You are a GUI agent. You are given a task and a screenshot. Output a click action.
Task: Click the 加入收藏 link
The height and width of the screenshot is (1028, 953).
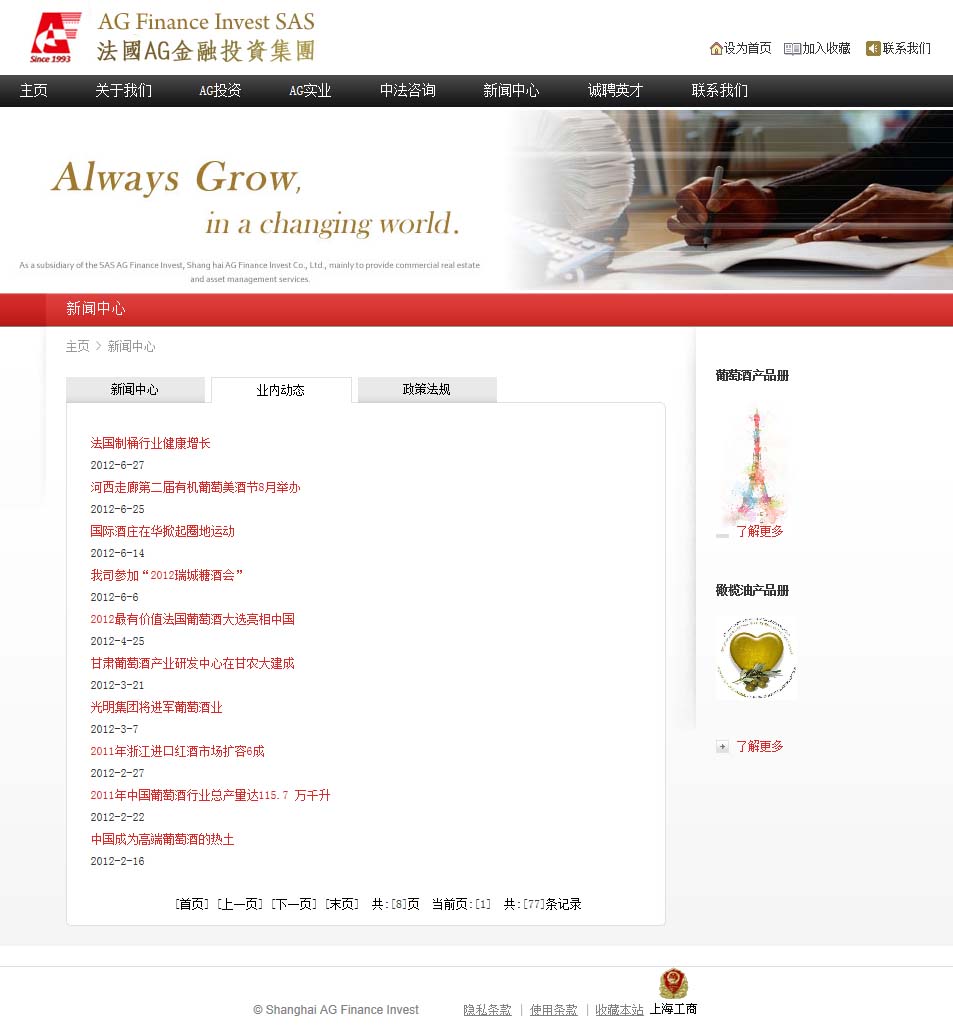[827, 49]
